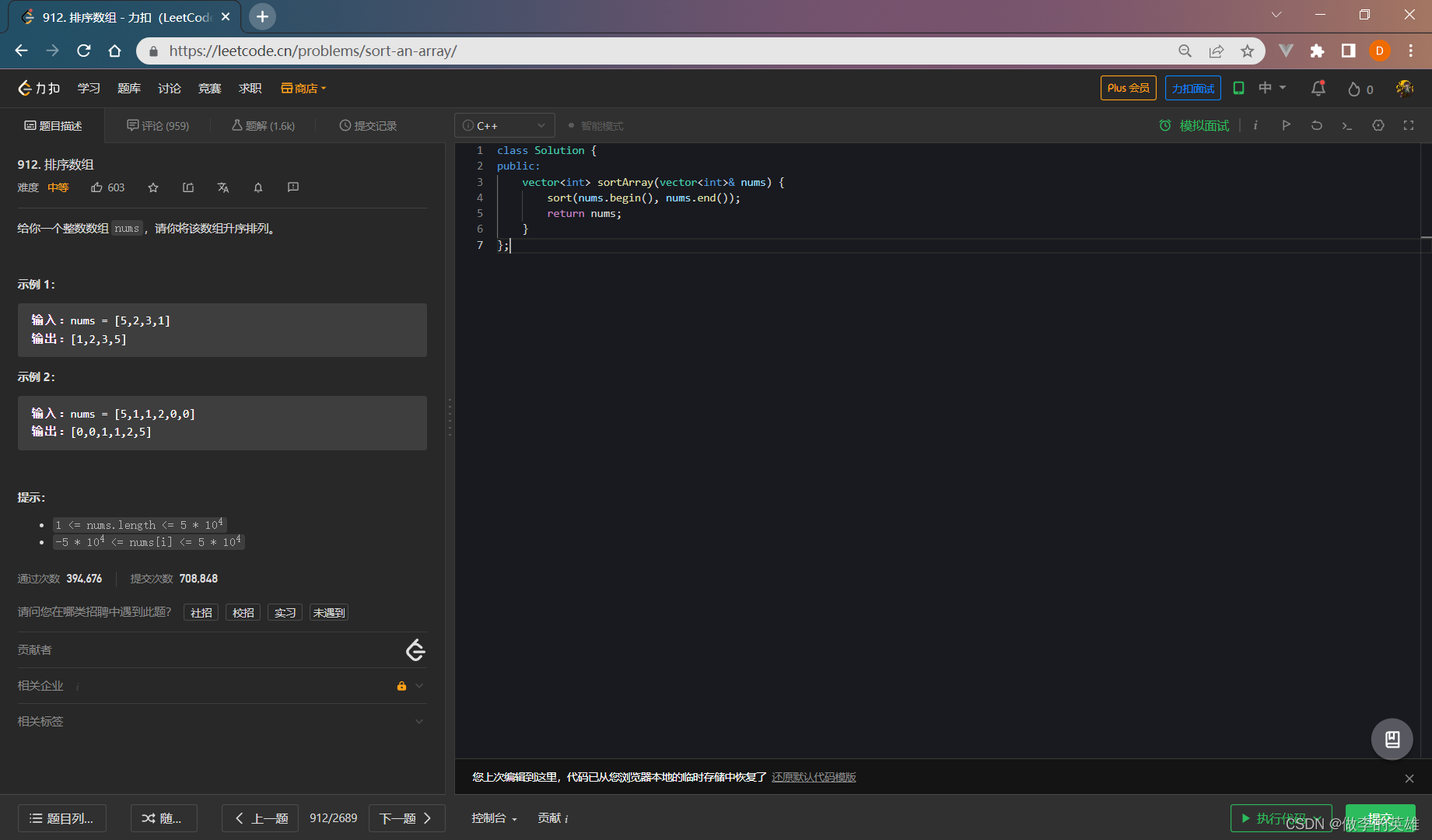Start 模拟面试 mock interview
Viewport: 1432px width, 840px height.
pos(1195,125)
